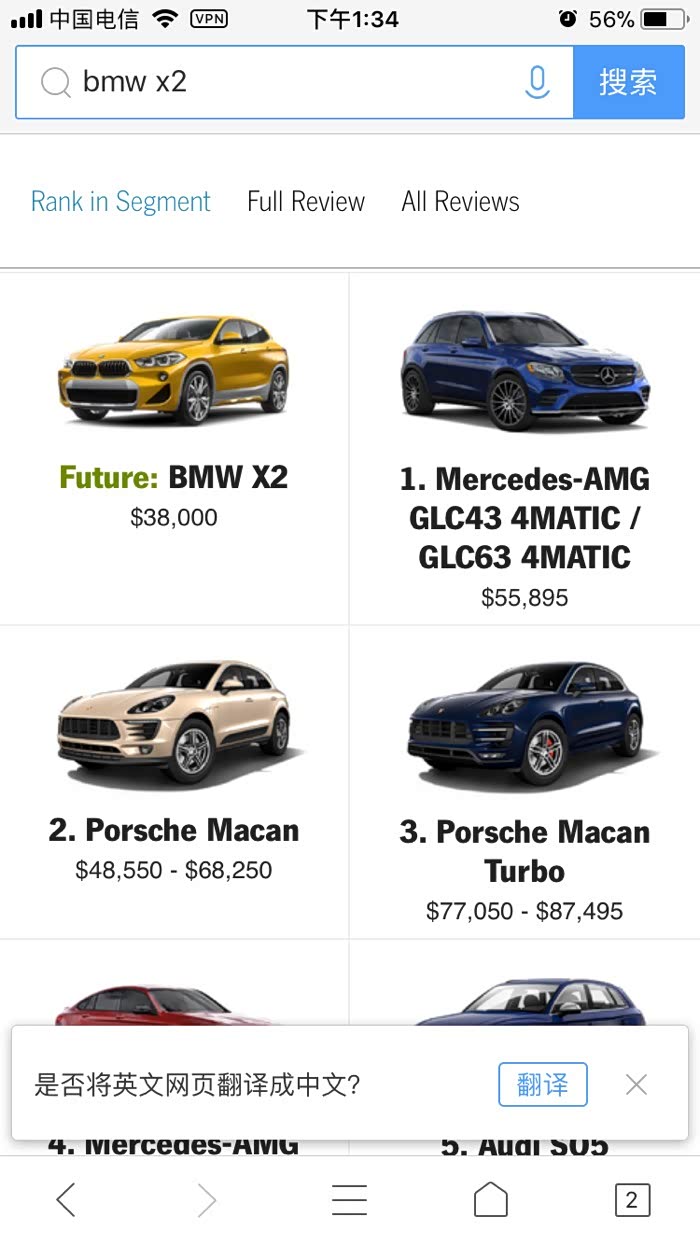Go back with the left arrow
Viewport: 700px width, 1245px height.
coord(66,1199)
